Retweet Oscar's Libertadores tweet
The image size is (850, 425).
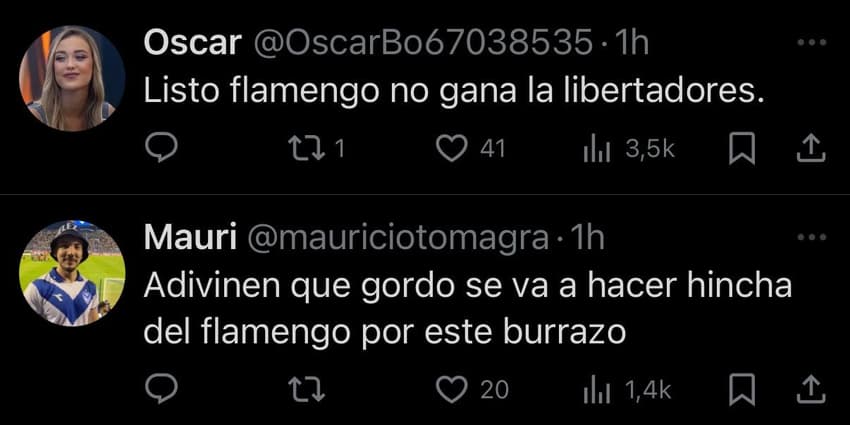coord(306,149)
